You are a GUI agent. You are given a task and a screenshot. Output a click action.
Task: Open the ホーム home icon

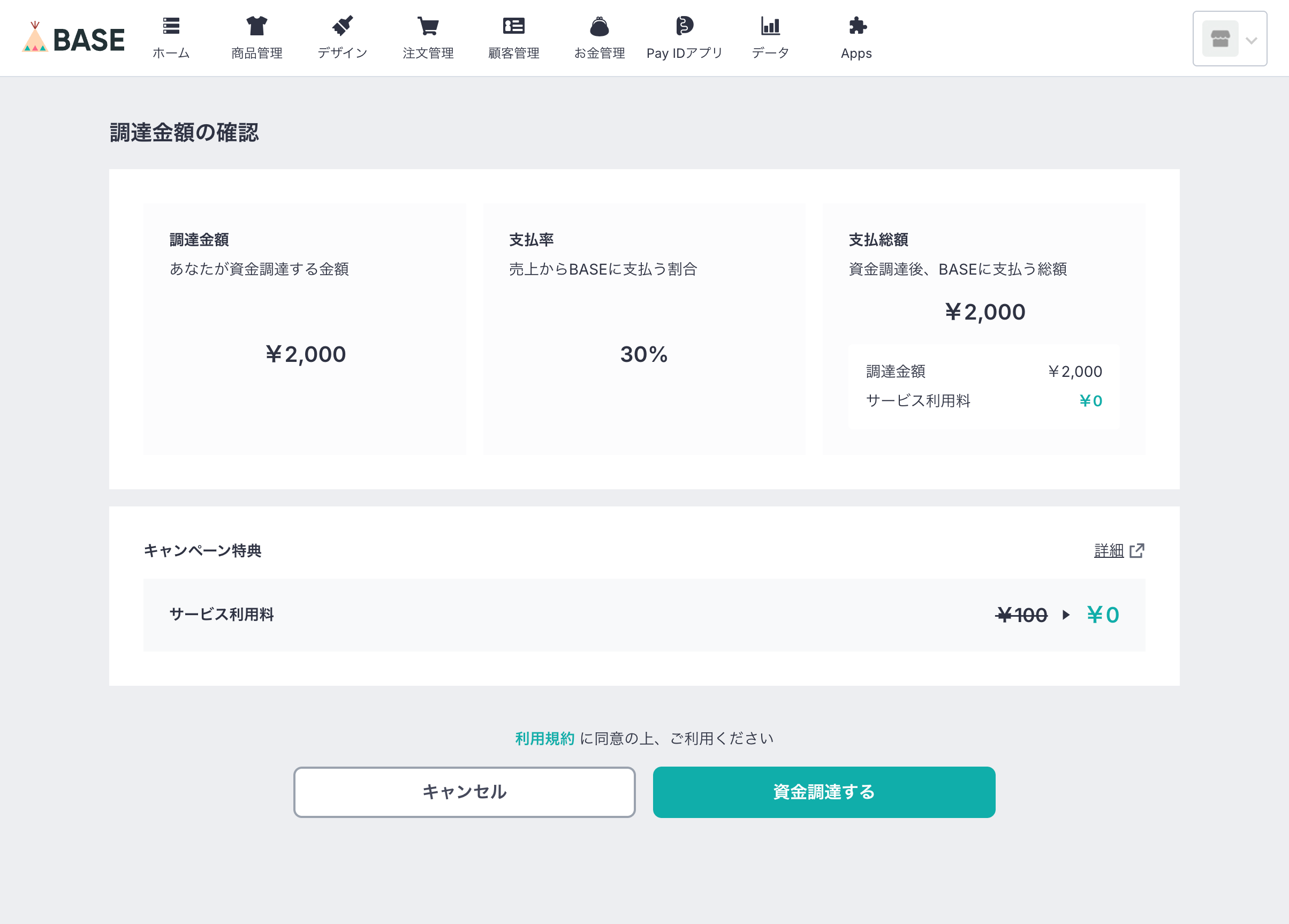(x=171, y=26)
